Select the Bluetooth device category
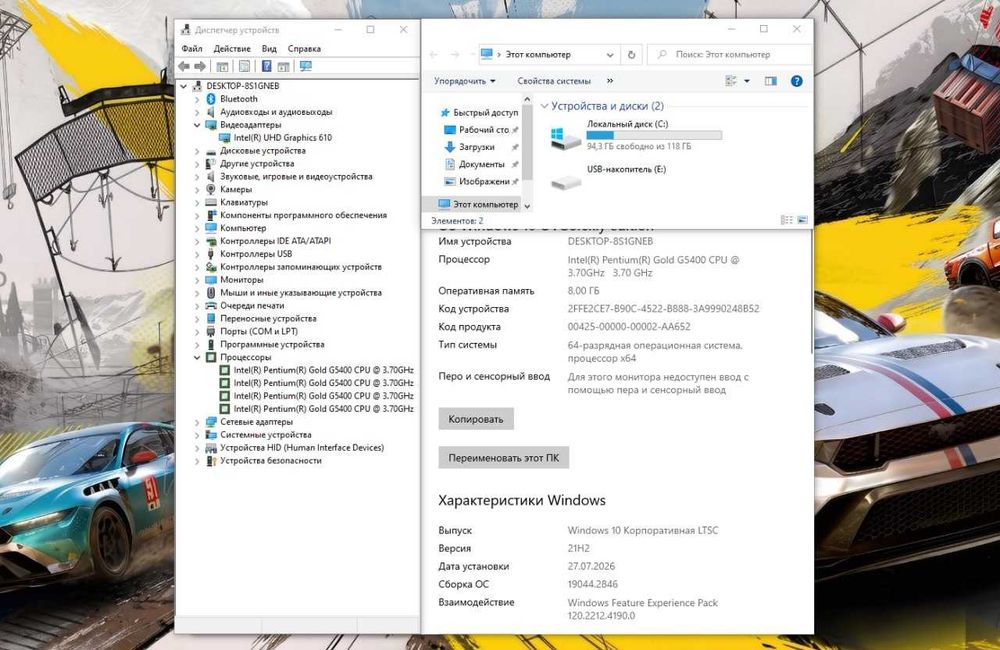 239,99
